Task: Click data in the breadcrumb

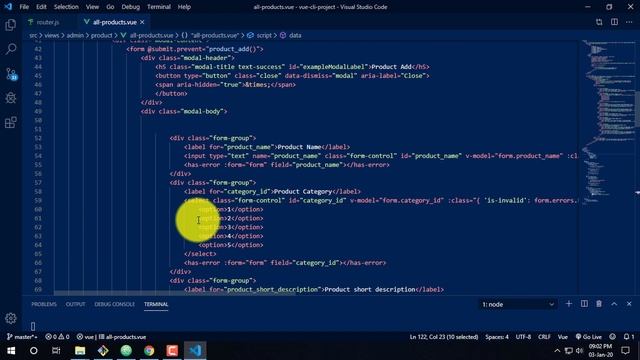Action: [x=295, y=36]
